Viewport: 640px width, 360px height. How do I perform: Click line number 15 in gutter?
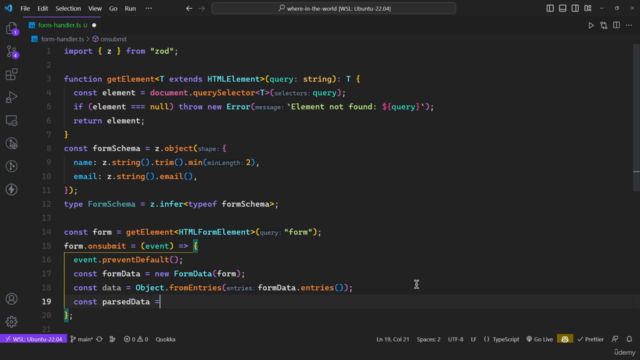(x=46, y=246)
